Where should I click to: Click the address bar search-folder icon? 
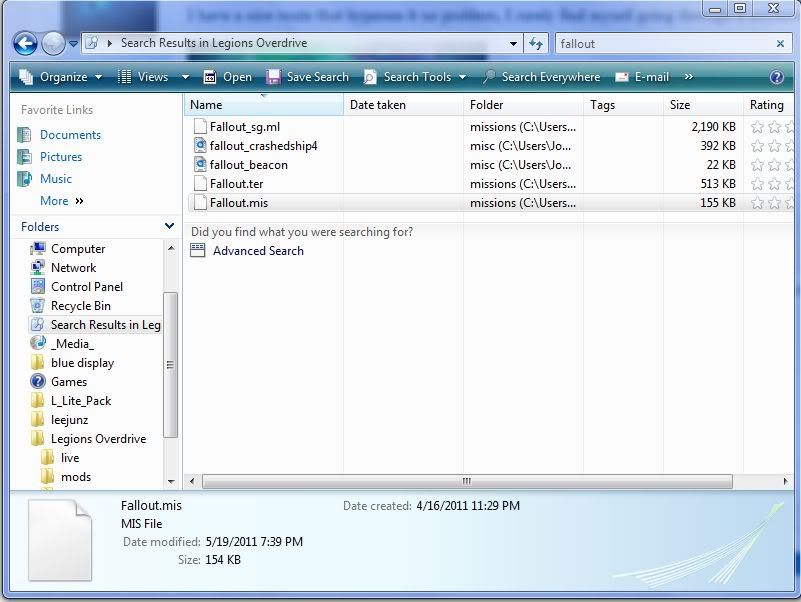91,43
